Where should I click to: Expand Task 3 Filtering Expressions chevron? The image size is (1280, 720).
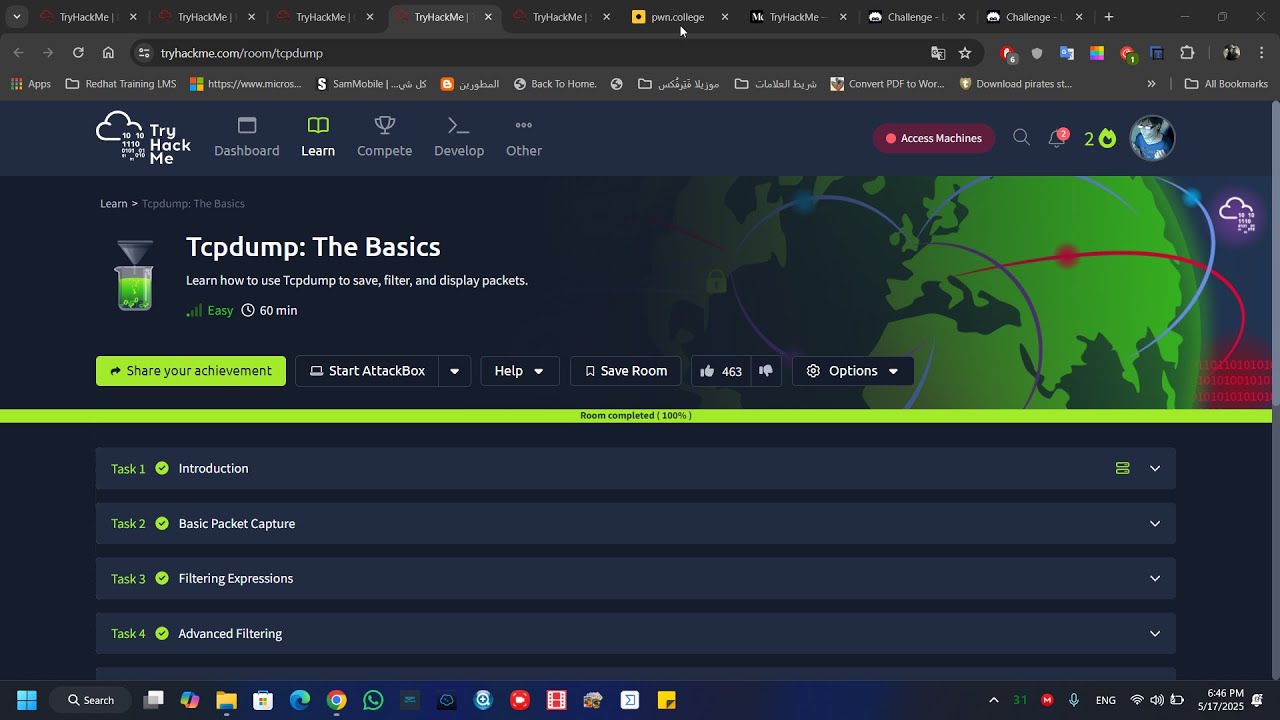(x=1155, y=578)
